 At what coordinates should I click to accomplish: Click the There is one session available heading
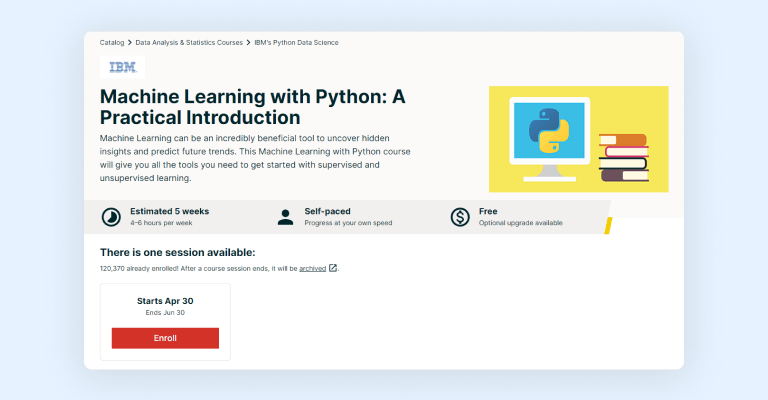tap(177, 252)
